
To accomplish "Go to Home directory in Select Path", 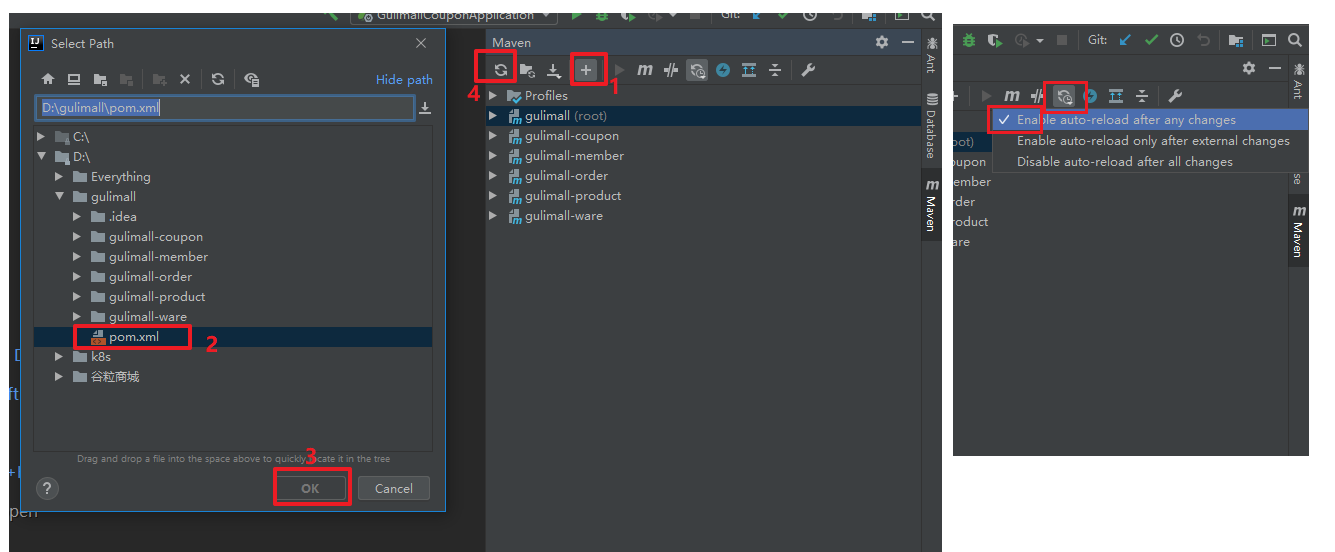I will 48,79.
